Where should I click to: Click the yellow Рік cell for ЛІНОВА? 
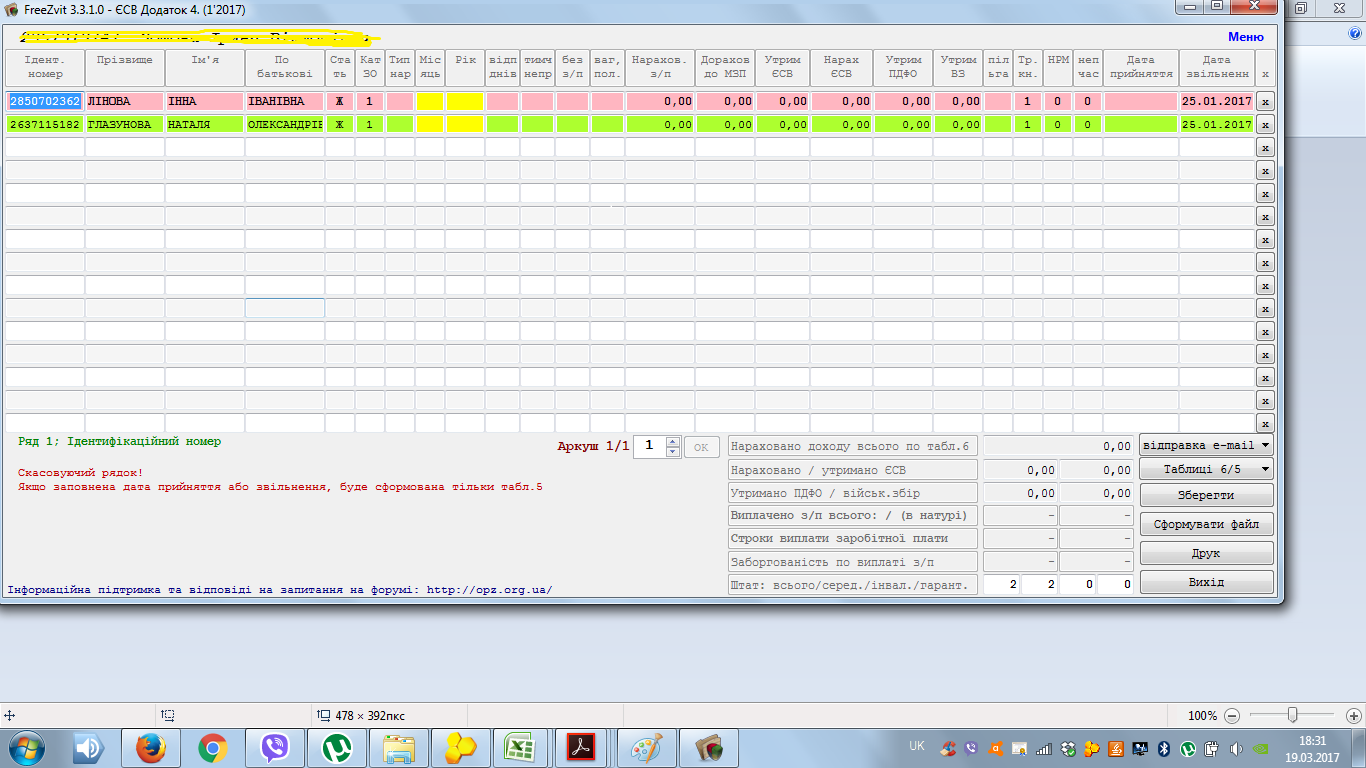[465, 102]
